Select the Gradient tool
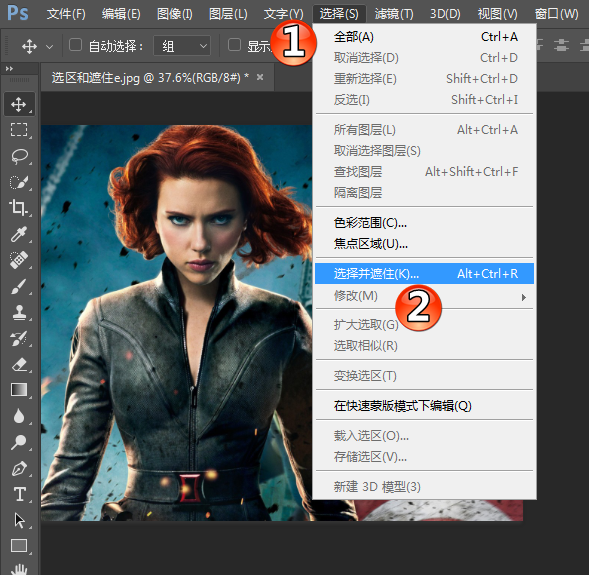The height and width of the screenshot is (575, 589). [19, 390]
